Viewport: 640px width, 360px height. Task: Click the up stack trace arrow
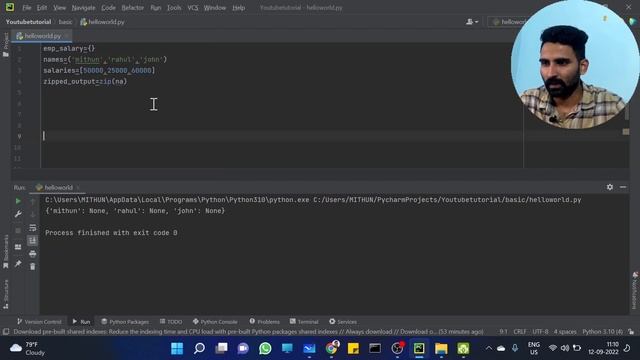coord(33,201)
